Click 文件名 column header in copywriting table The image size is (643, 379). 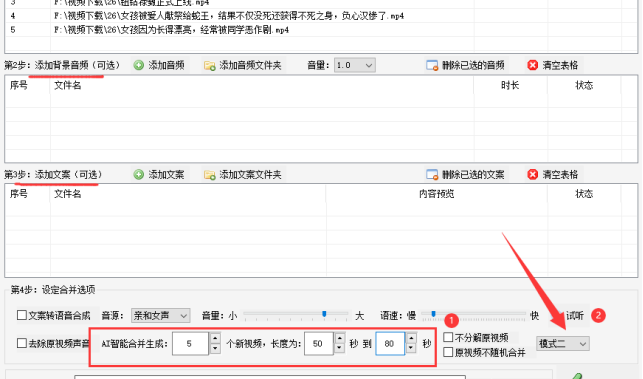(x=68, y=194)
